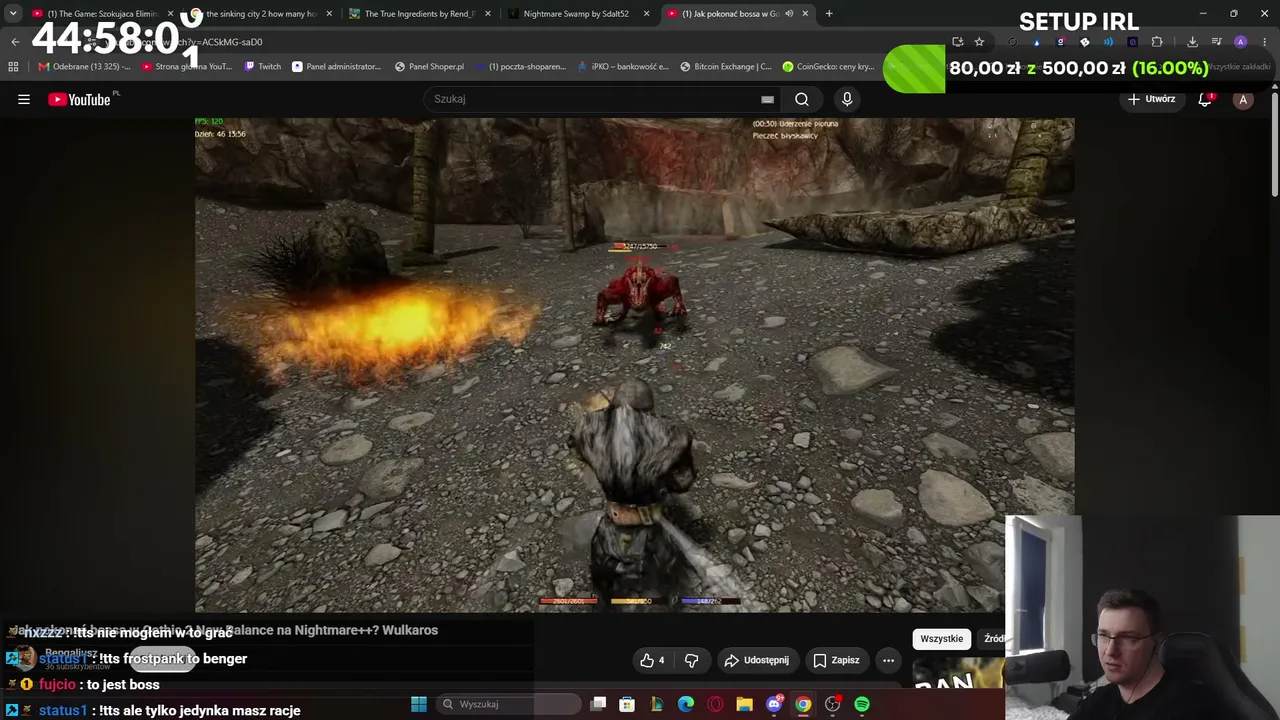Open OBS Studio from the taskbar

(832, 704)
